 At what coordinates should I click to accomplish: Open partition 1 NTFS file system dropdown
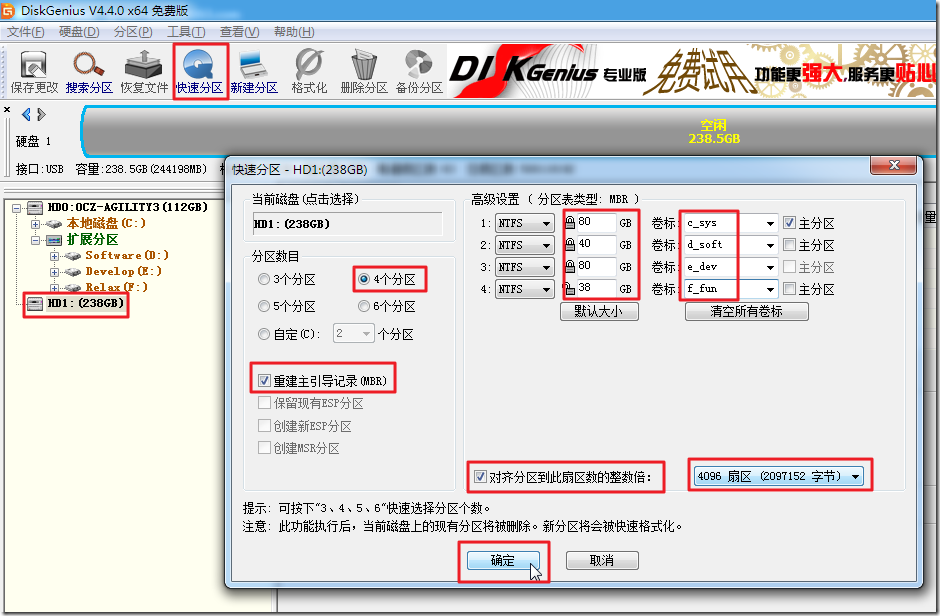[525, 223]
